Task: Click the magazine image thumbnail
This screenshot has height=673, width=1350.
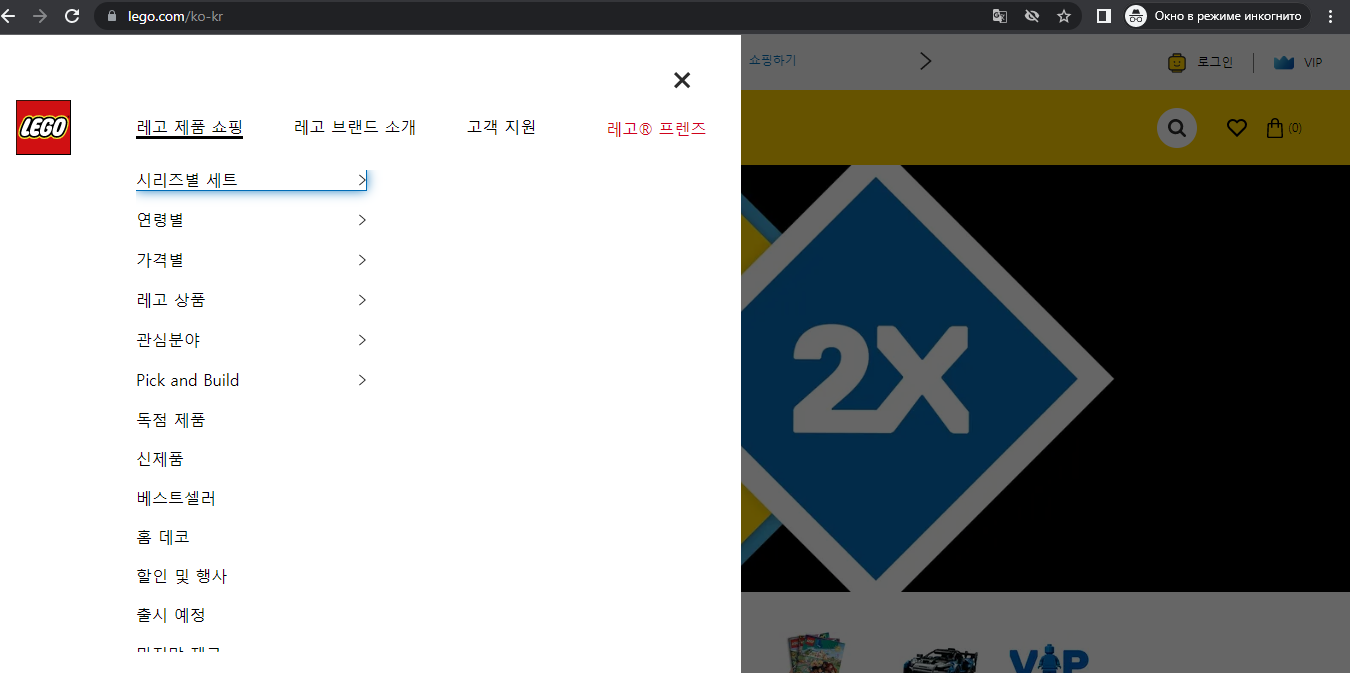Action: [x=816, y=652]
